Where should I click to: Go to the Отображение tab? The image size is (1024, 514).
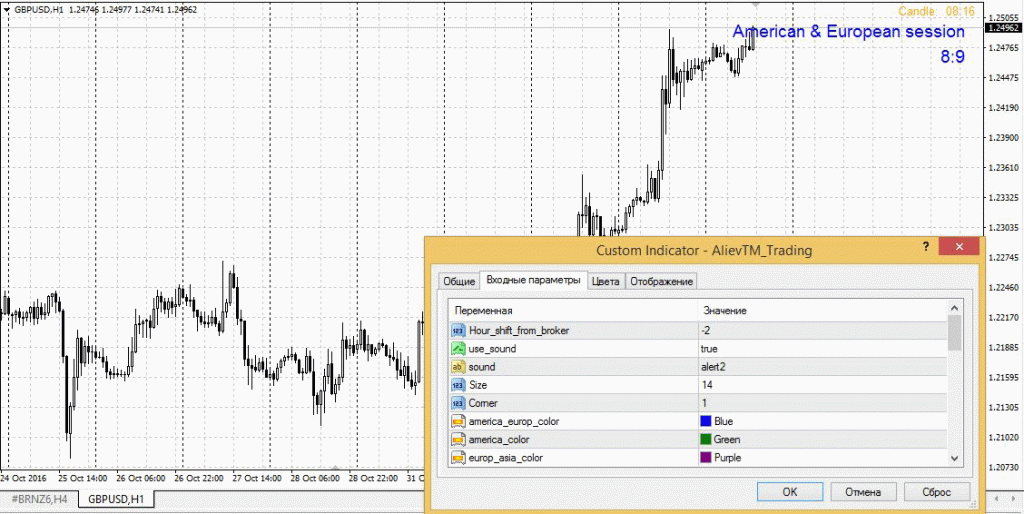pos(660,282)
